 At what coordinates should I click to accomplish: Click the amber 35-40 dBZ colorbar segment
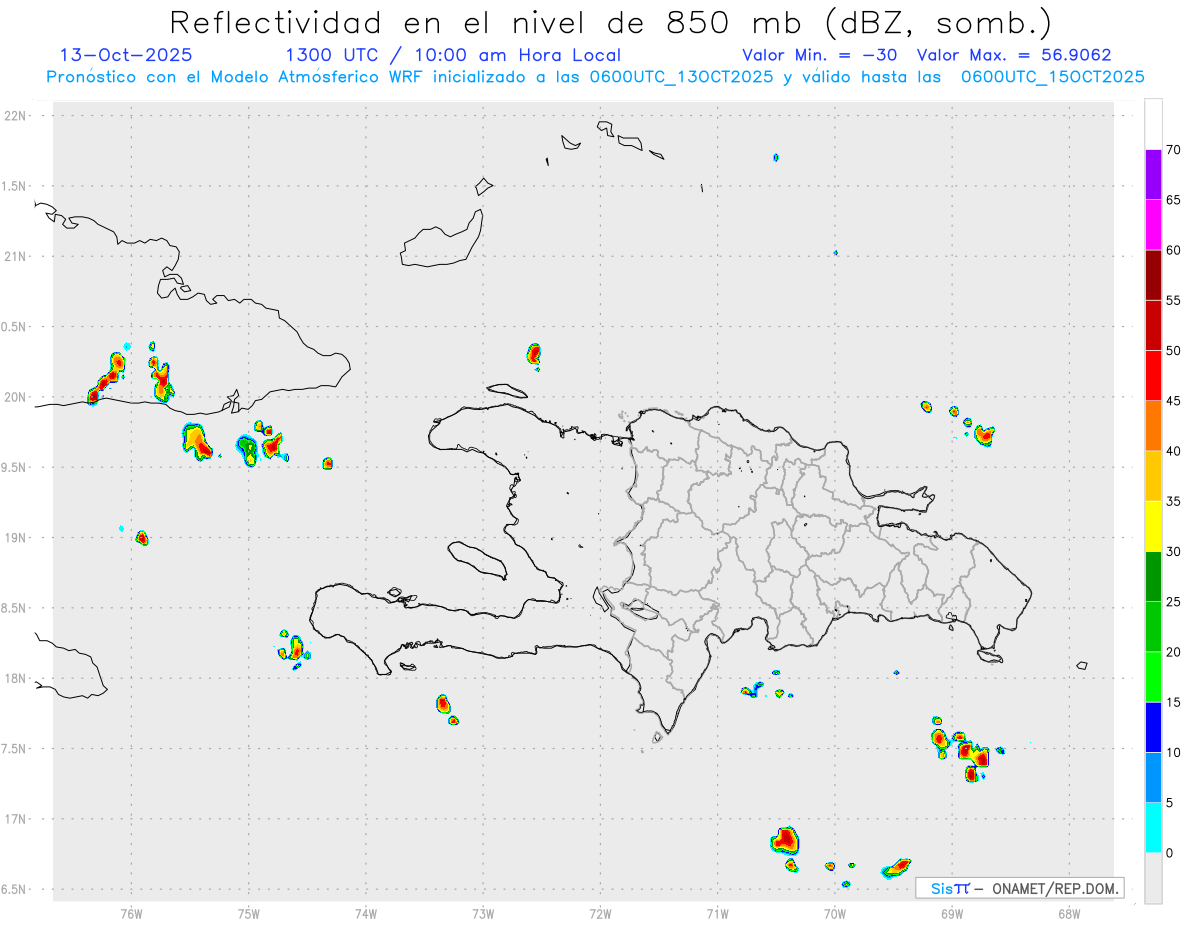(1153, 476)
